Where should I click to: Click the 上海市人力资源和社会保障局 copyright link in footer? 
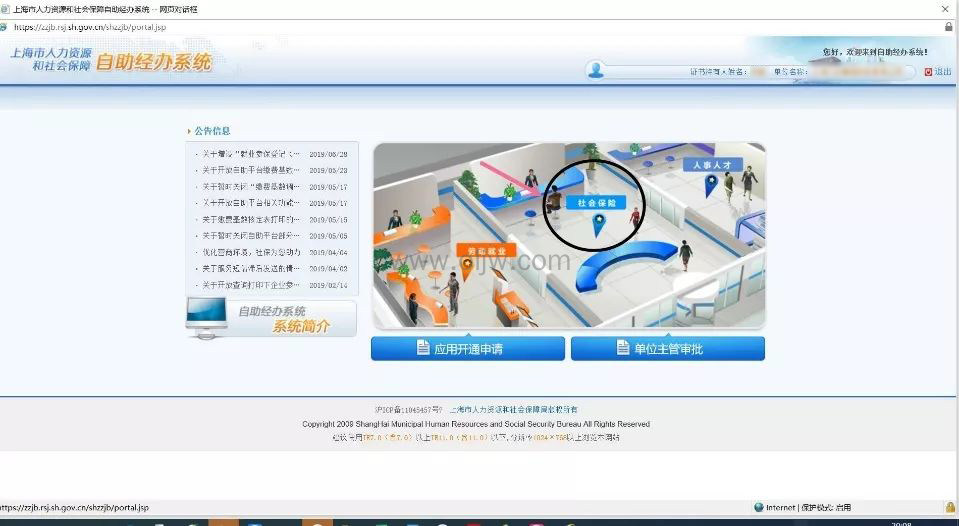(x=513, y=410)
